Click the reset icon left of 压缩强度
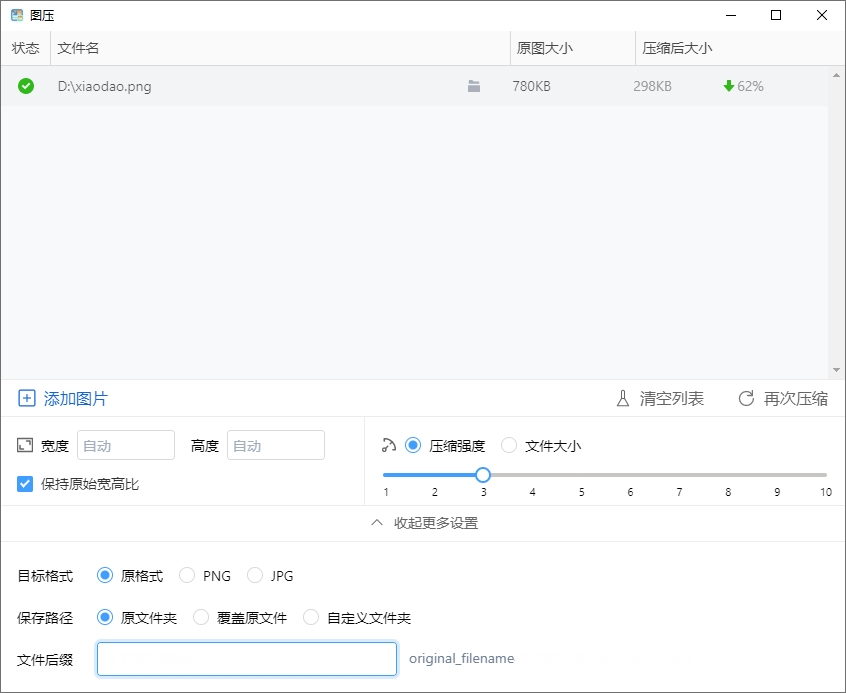Viewport: 846px width, 693px height. 390,445
